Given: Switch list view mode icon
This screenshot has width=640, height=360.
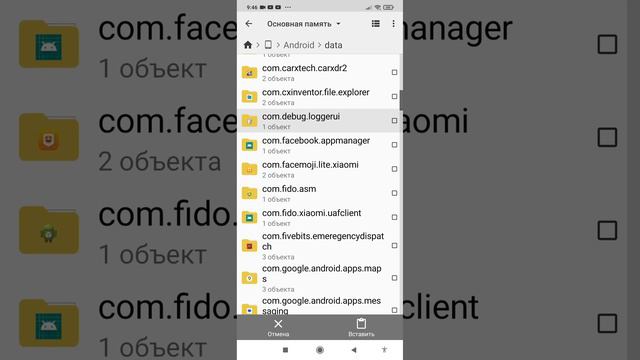Looking at the screenshot, I should coord(376,24).
